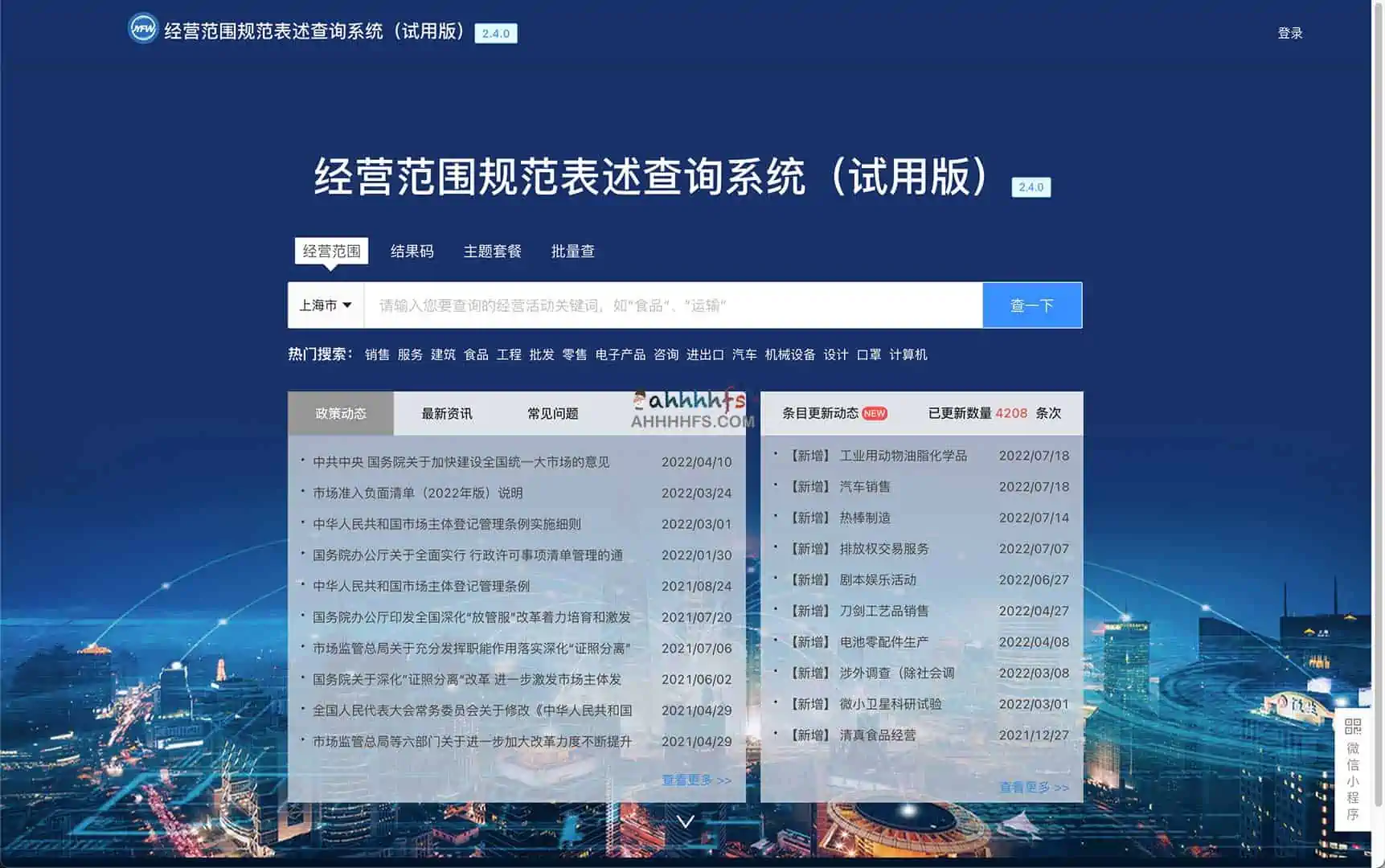1385x868 pixels.
Task: Click the NFW logo at top left
Action: pyautogui.click(x=141, y=32)
